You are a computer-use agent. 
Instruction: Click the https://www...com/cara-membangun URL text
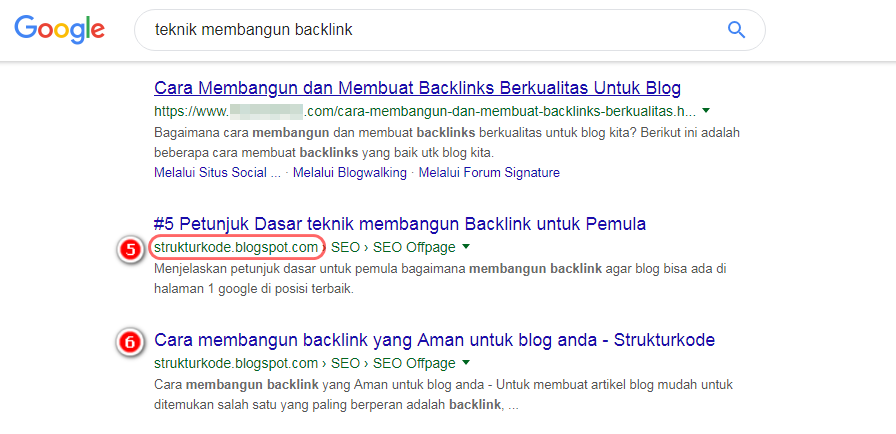tap(426, 110)
